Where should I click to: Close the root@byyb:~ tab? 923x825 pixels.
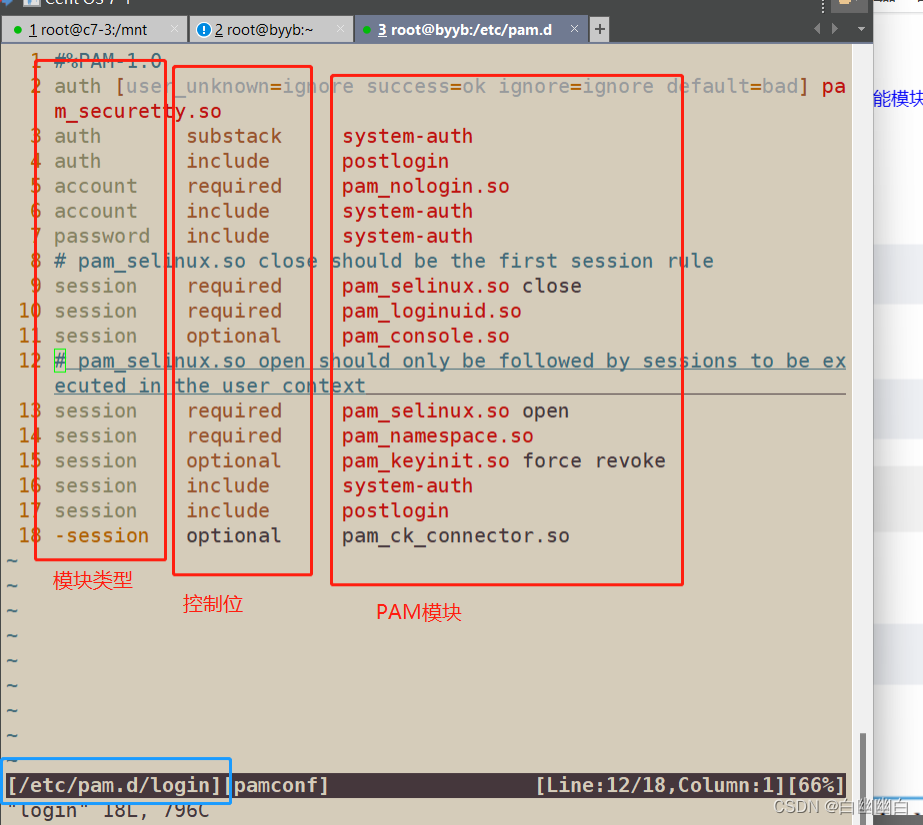340,29
